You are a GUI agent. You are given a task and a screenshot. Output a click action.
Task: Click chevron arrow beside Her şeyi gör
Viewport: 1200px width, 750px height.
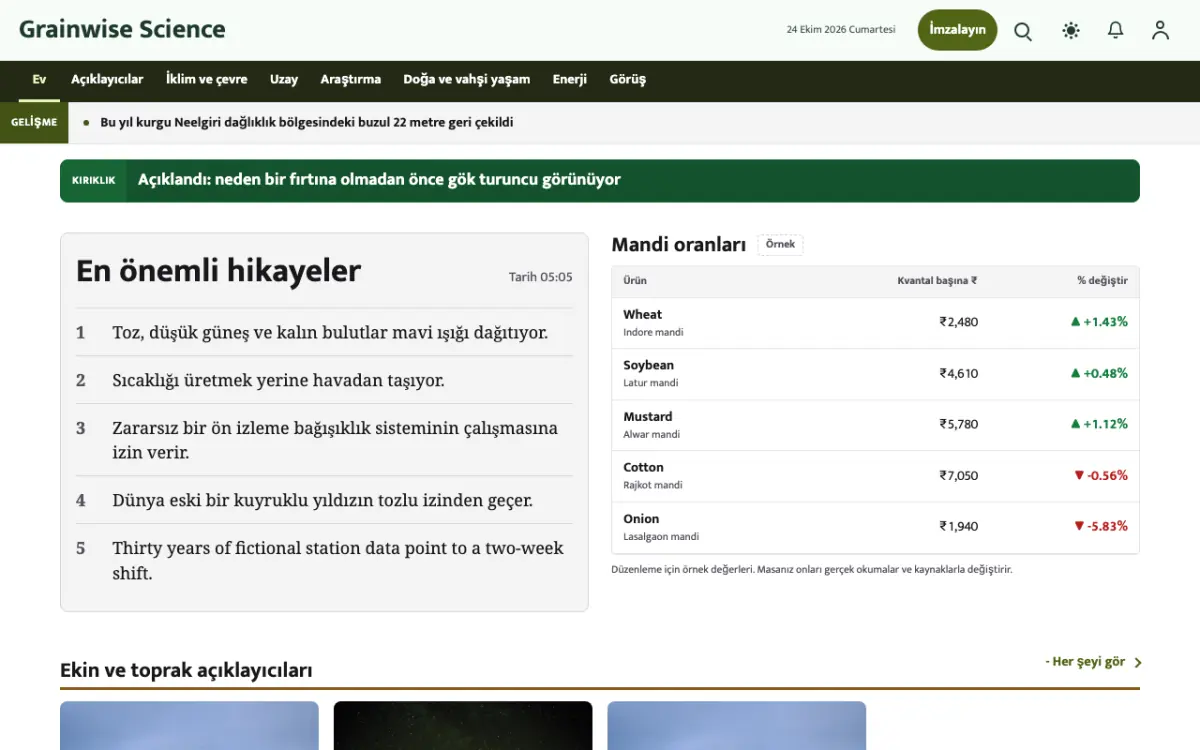coord(1138,663)
